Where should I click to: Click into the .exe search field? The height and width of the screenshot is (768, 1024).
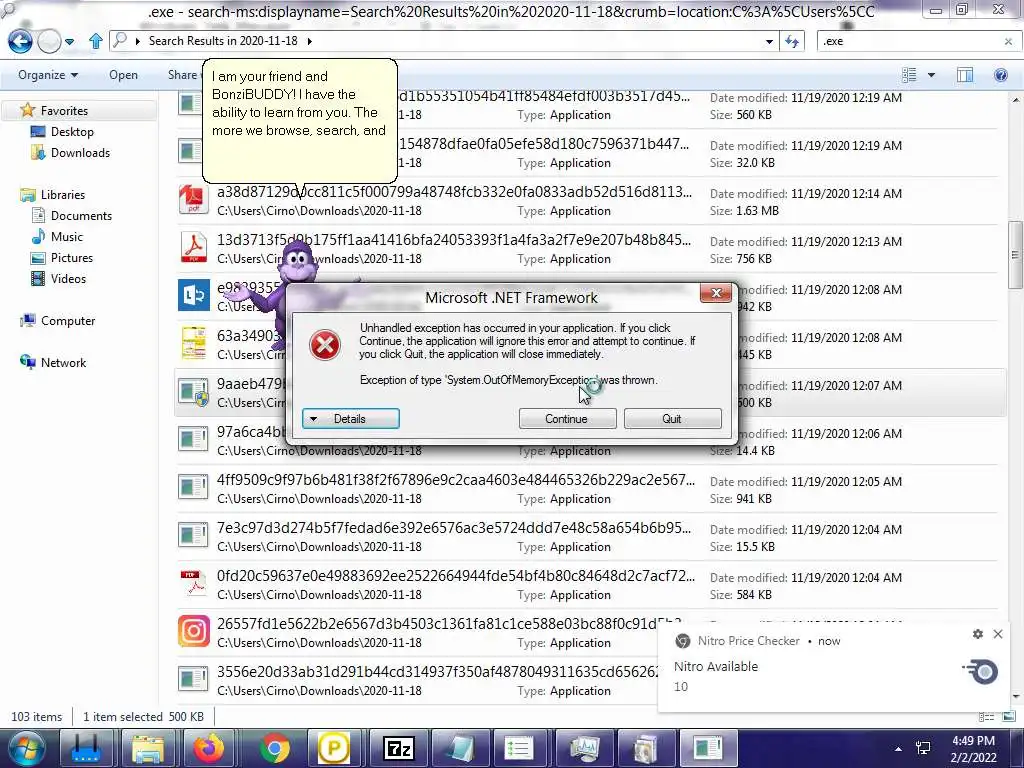pos(909,41)
